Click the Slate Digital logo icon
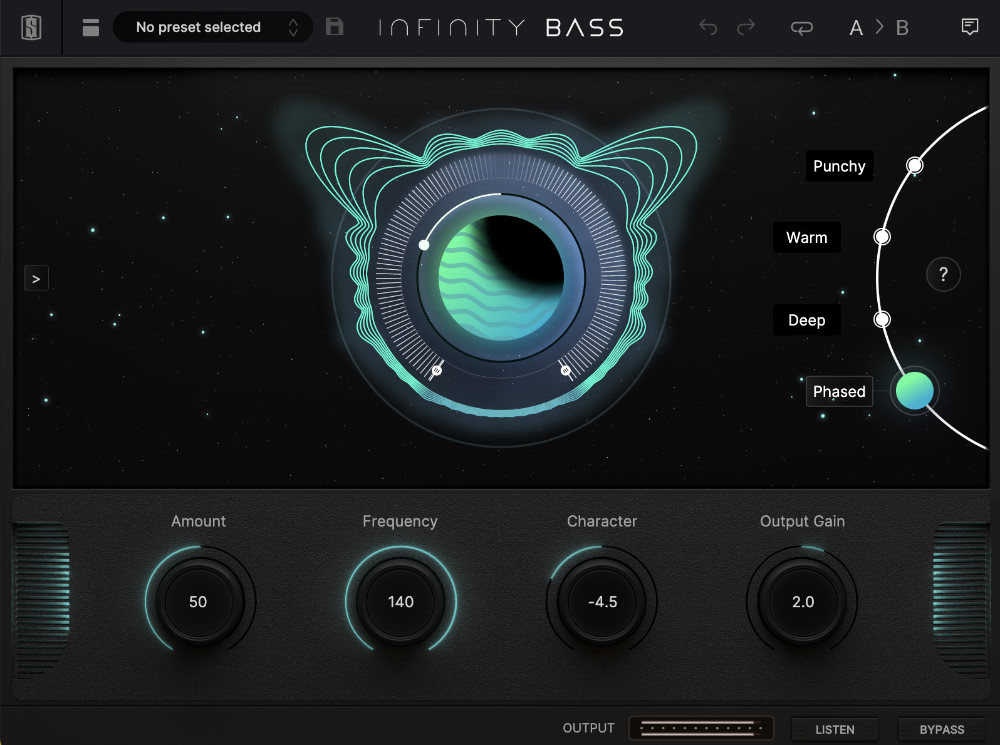1000x745 pixels. pos(31,27)
